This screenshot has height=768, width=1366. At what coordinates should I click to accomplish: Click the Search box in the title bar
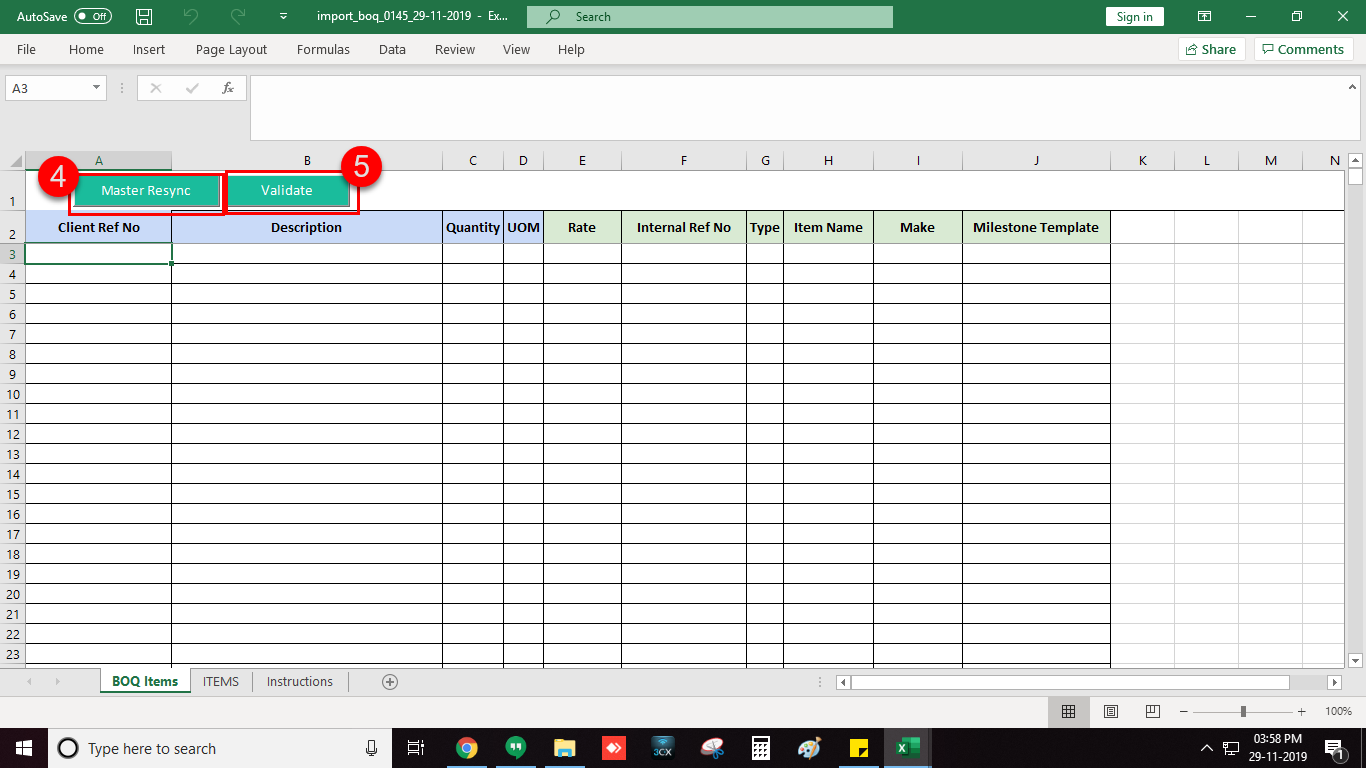click(710, 16)
